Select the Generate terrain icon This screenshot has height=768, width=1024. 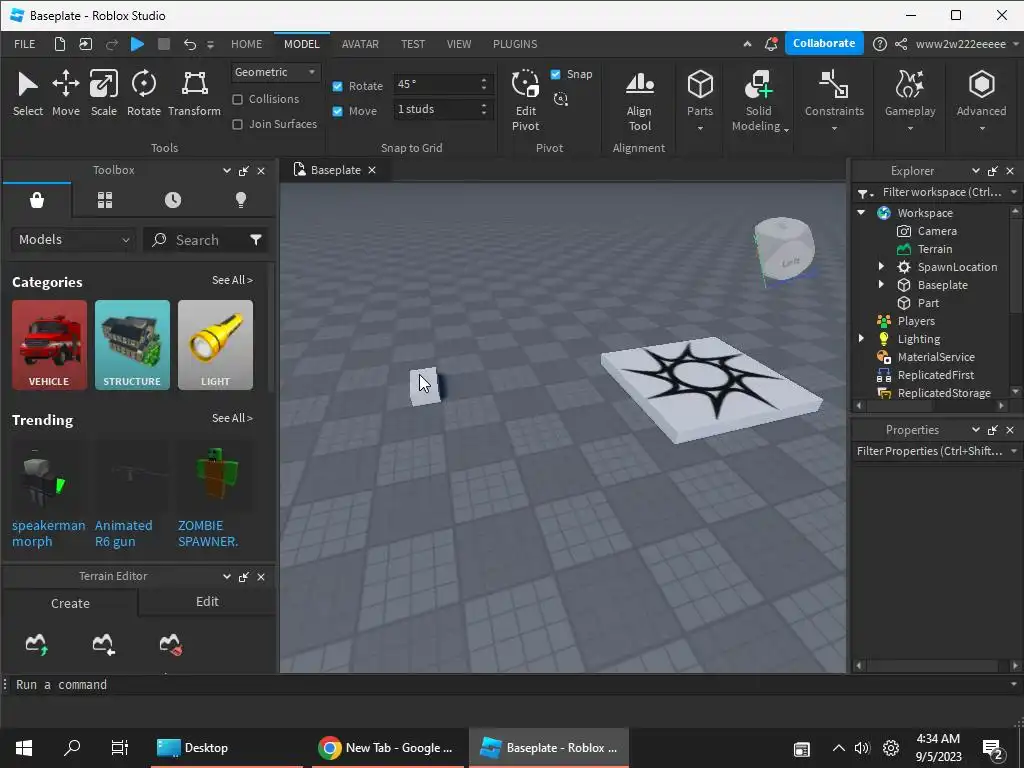[37, 644]
